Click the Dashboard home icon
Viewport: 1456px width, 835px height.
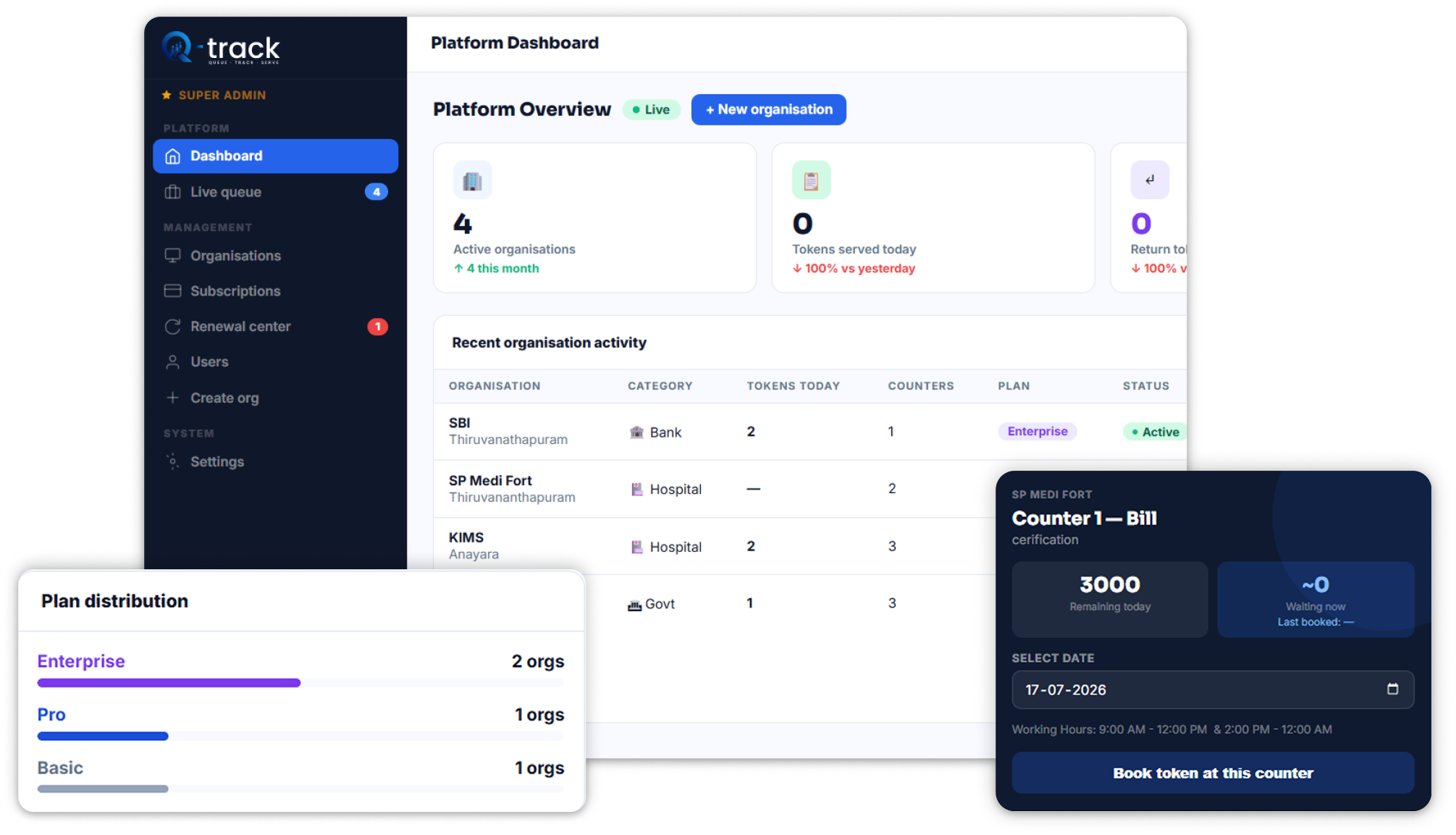click(172, 156)
